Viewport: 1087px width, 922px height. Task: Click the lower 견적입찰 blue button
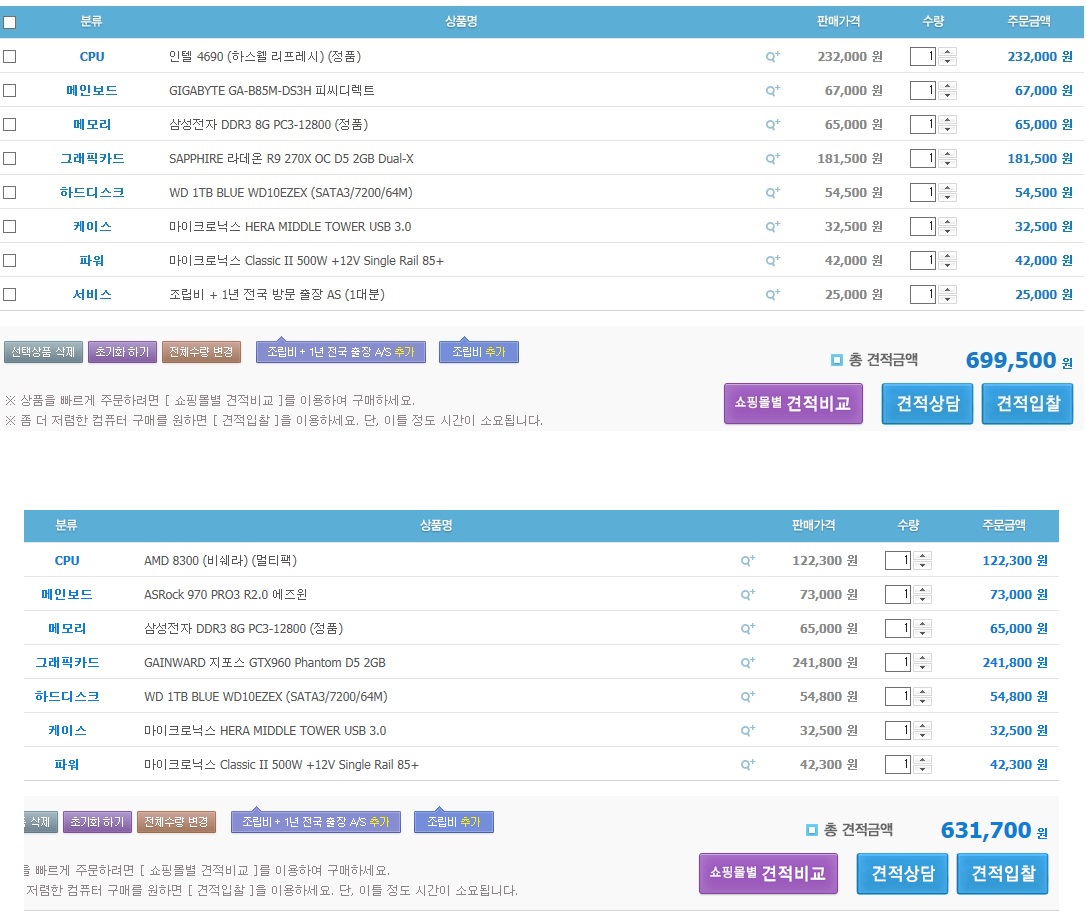(x=1003, y=874)
